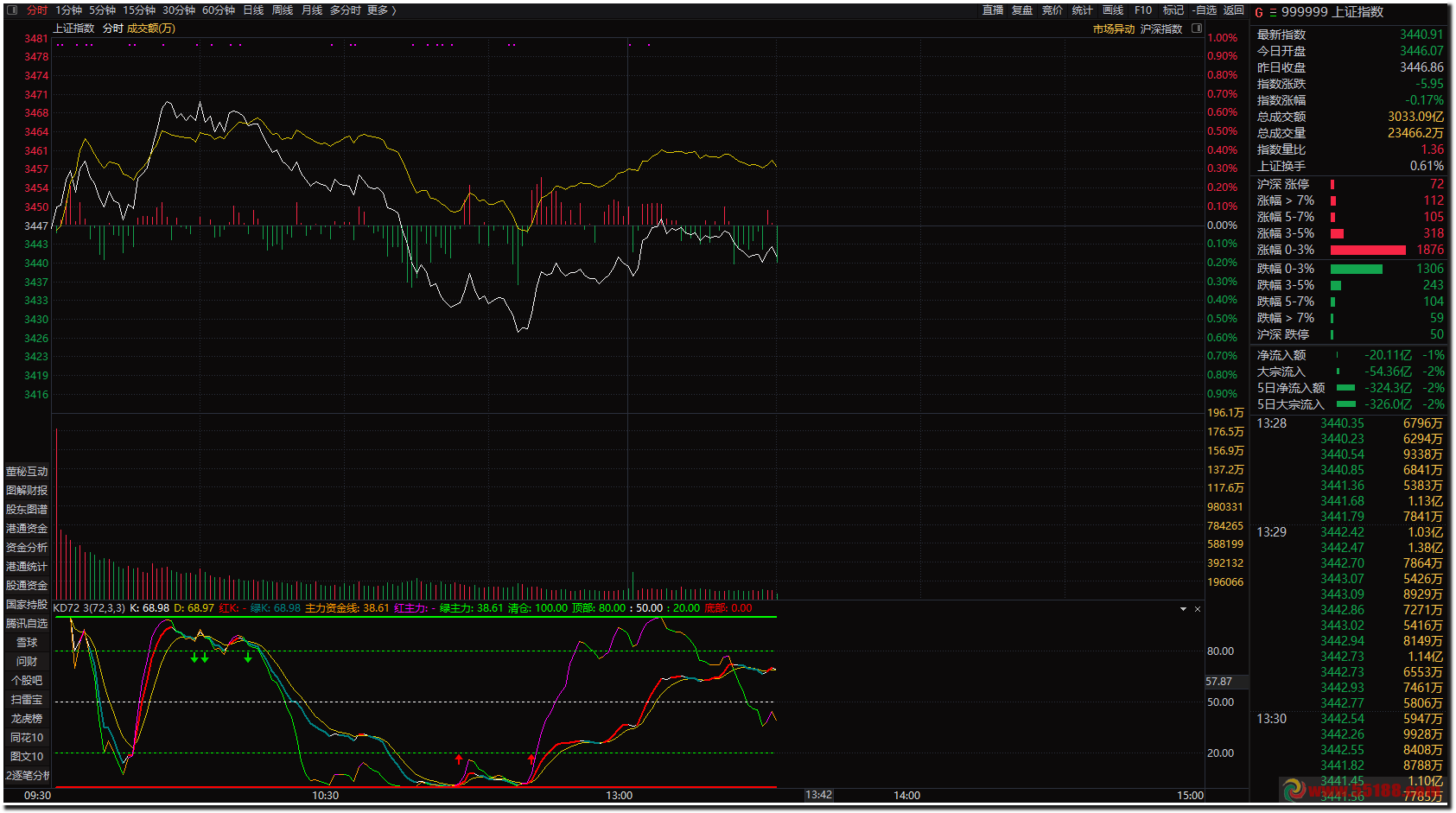
Task: Open 图解财报 in the sidebar
Action: 27,491
